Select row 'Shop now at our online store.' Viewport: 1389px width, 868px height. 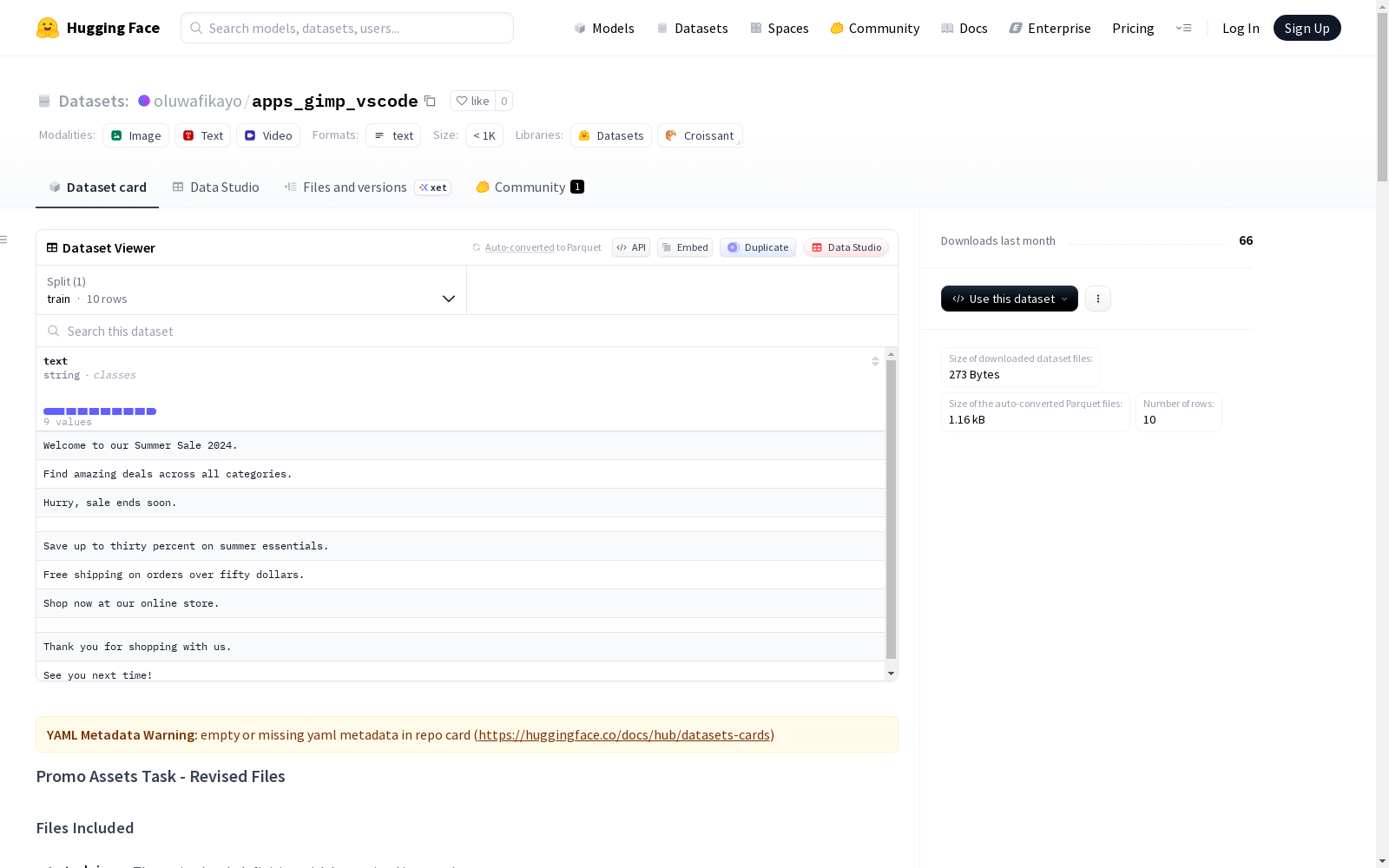point(460,603)
